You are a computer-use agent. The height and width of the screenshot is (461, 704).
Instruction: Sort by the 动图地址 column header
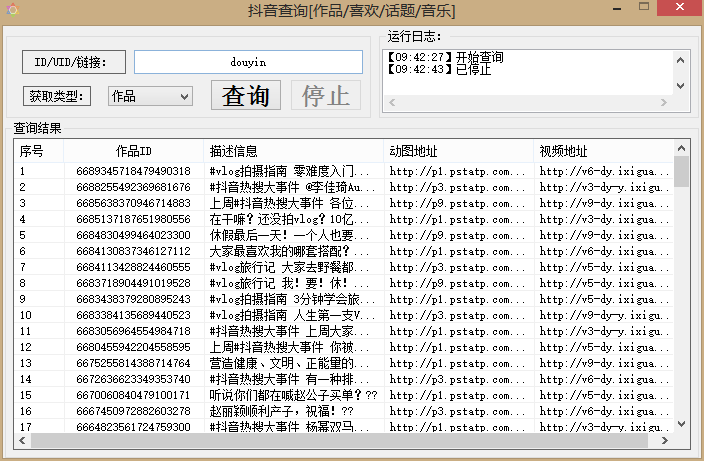point(458,151)
